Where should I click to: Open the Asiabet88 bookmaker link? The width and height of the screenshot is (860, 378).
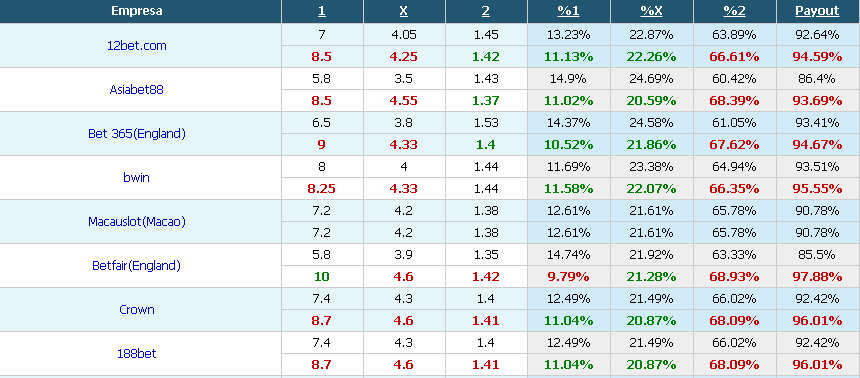click(137, 90)
